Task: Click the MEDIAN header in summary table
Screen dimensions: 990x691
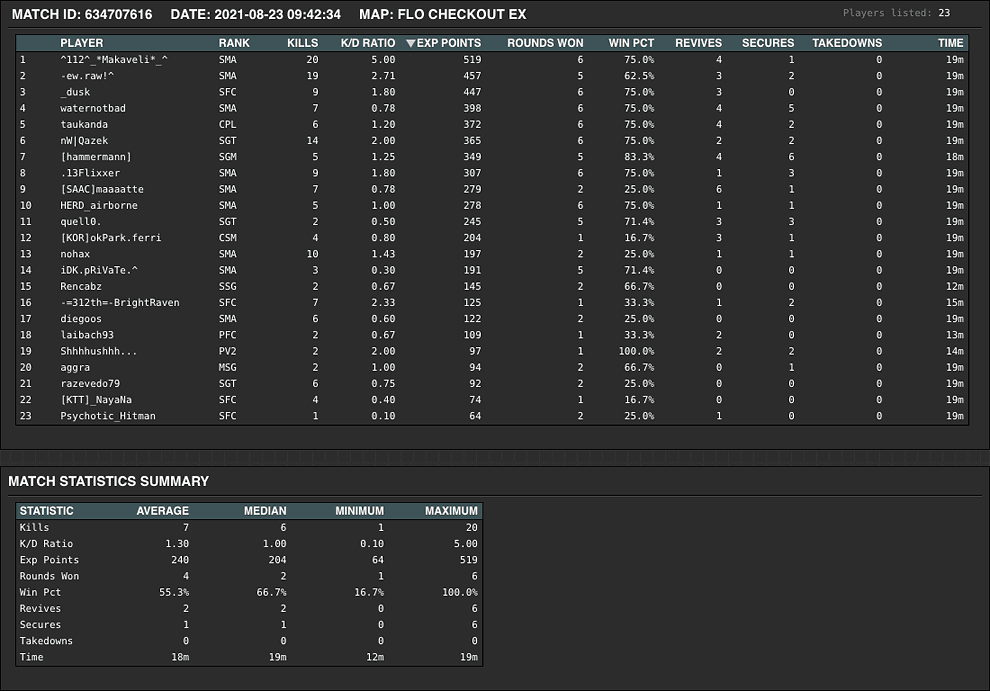Action: coord(265,511)
